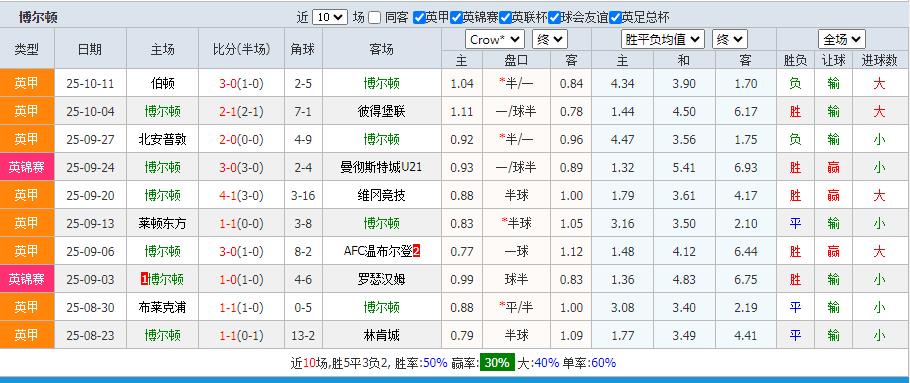Click date cell 25-09-20
Viewport: 910px width, 383px height.
pos(90,196)
